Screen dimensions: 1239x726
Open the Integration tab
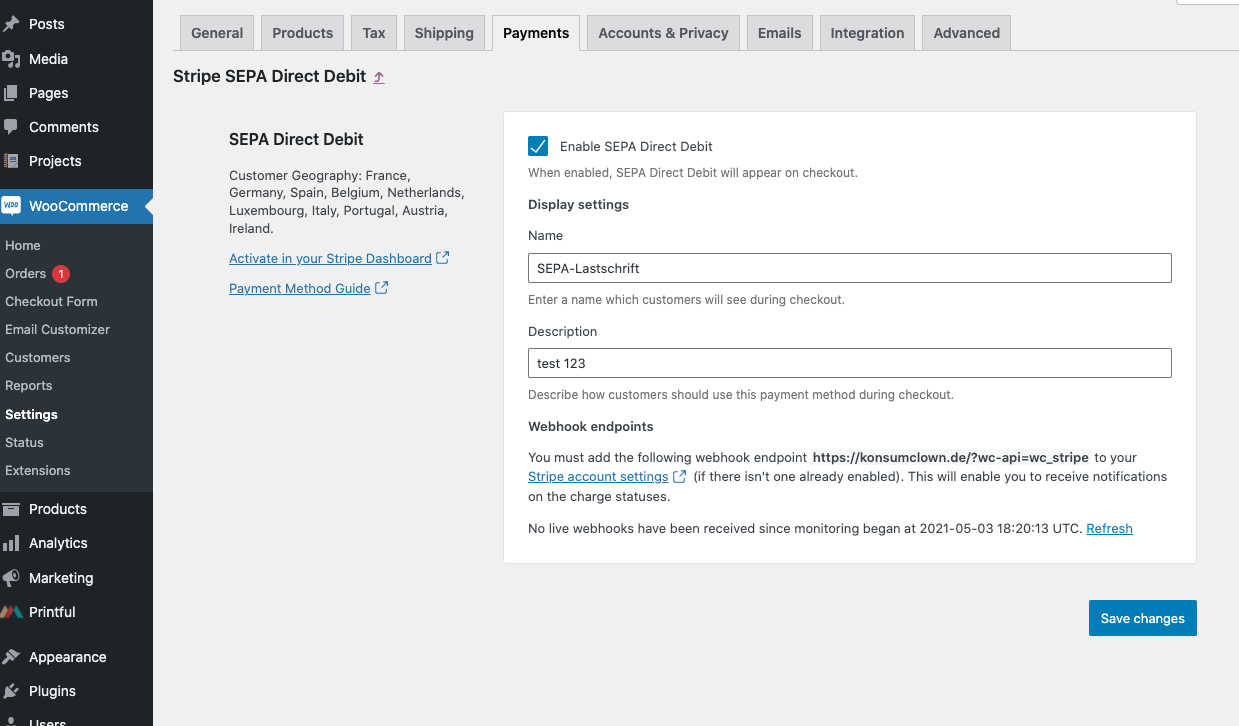click(x=867, y=33)
